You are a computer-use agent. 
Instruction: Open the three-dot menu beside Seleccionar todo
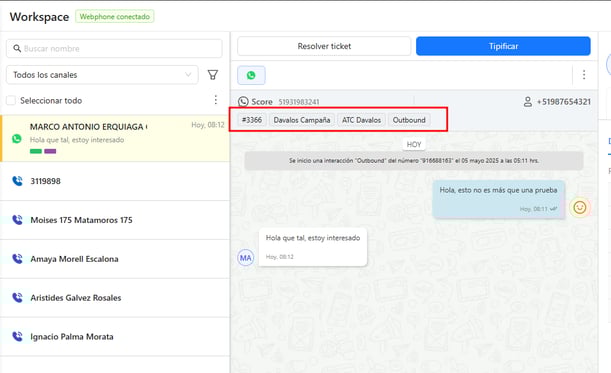[x=215, y=100]
